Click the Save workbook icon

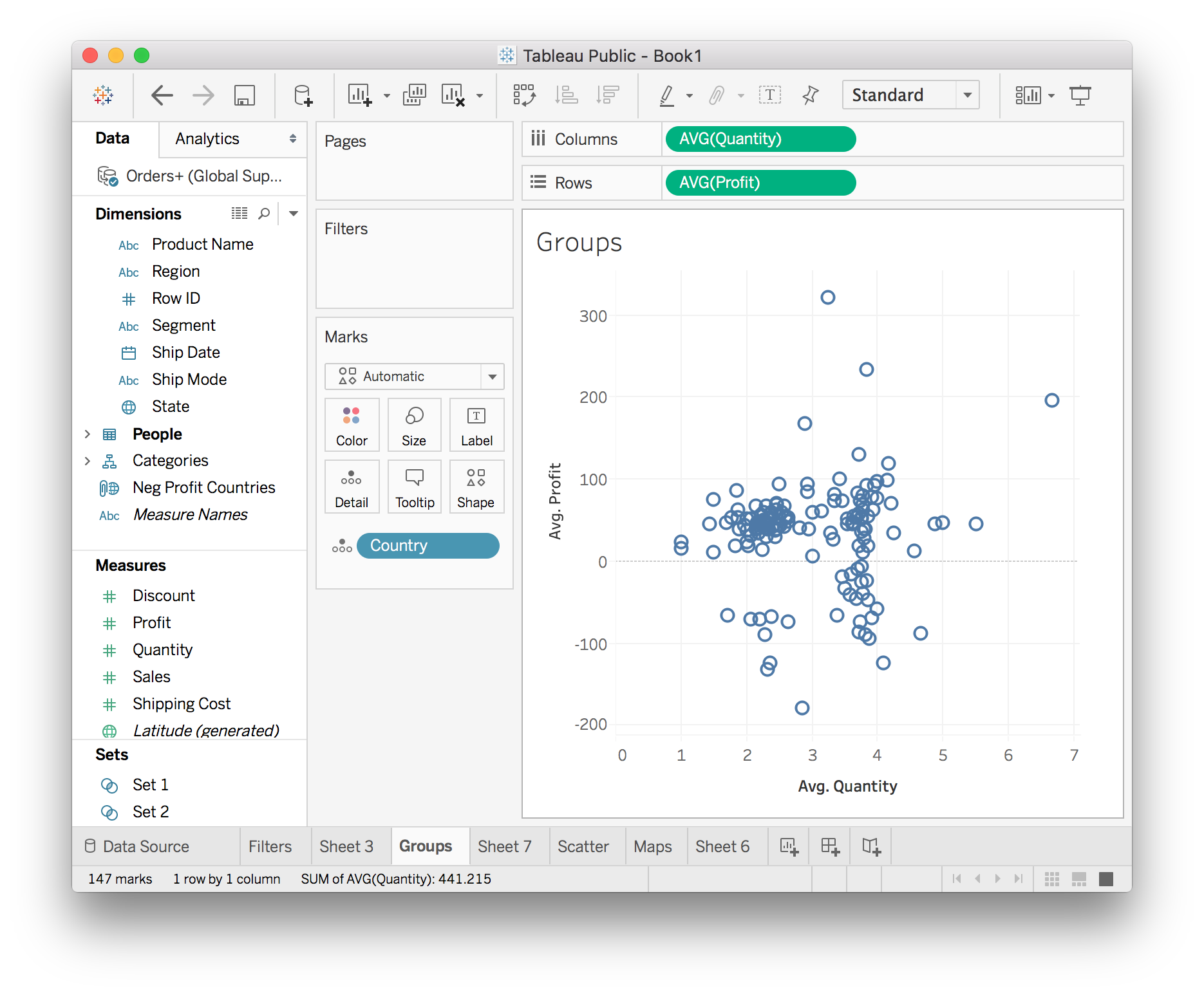[244, 95]
